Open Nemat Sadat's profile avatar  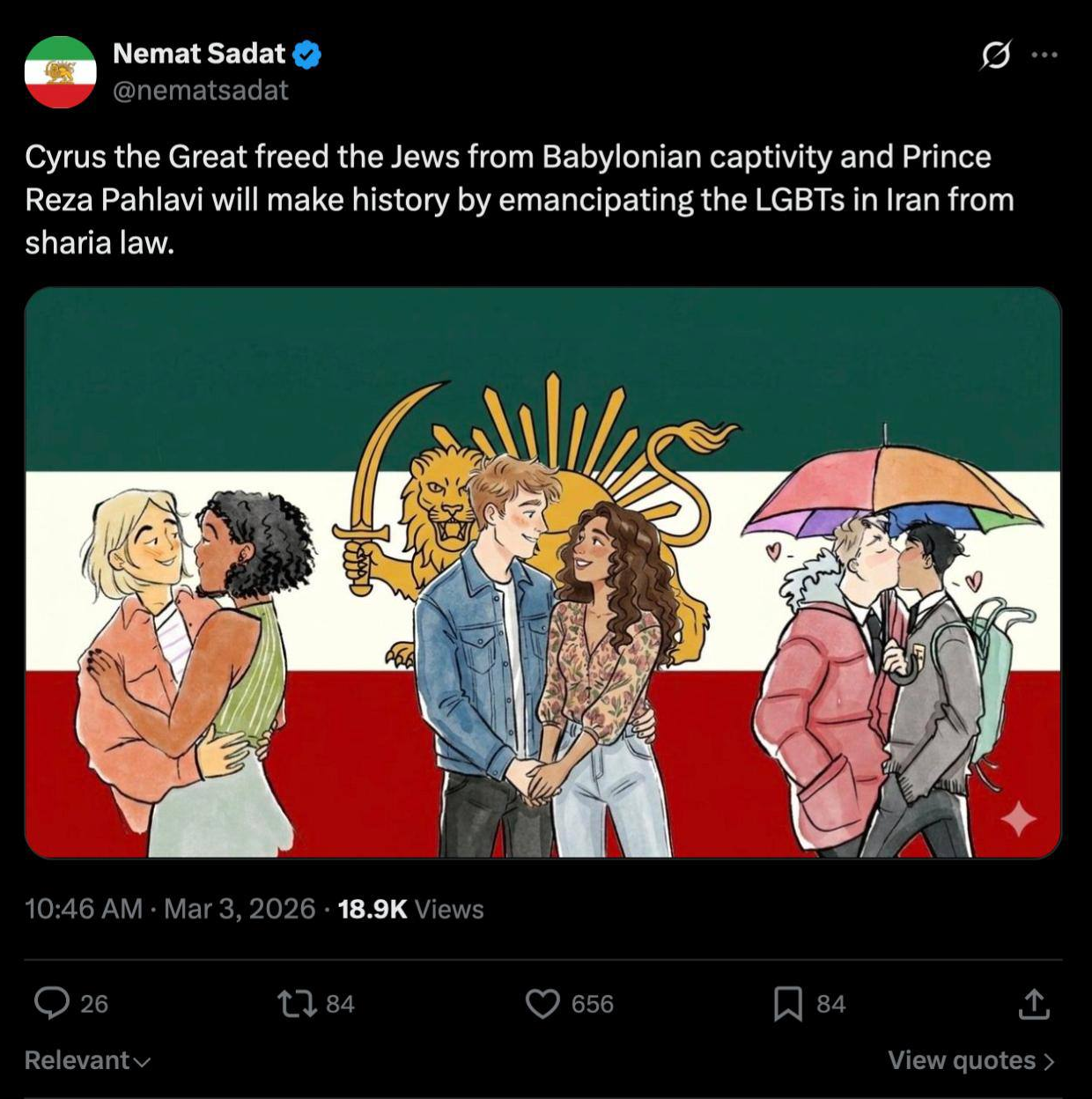coord(60,72)
